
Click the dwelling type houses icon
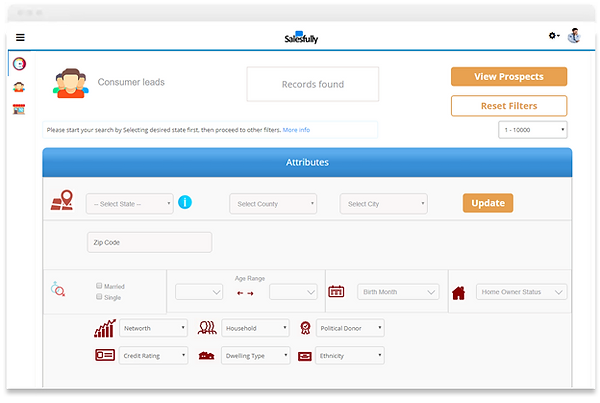point(206,356)
